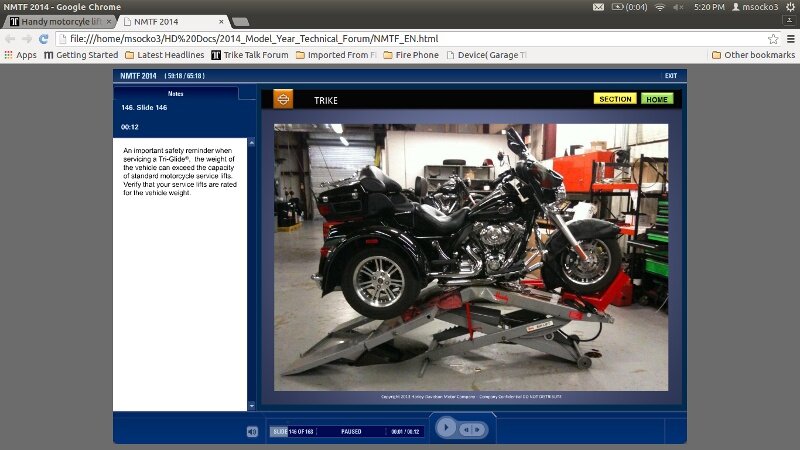Switch to Handy motorcycle lift tab
800x450 pixels.
[60, 21]
